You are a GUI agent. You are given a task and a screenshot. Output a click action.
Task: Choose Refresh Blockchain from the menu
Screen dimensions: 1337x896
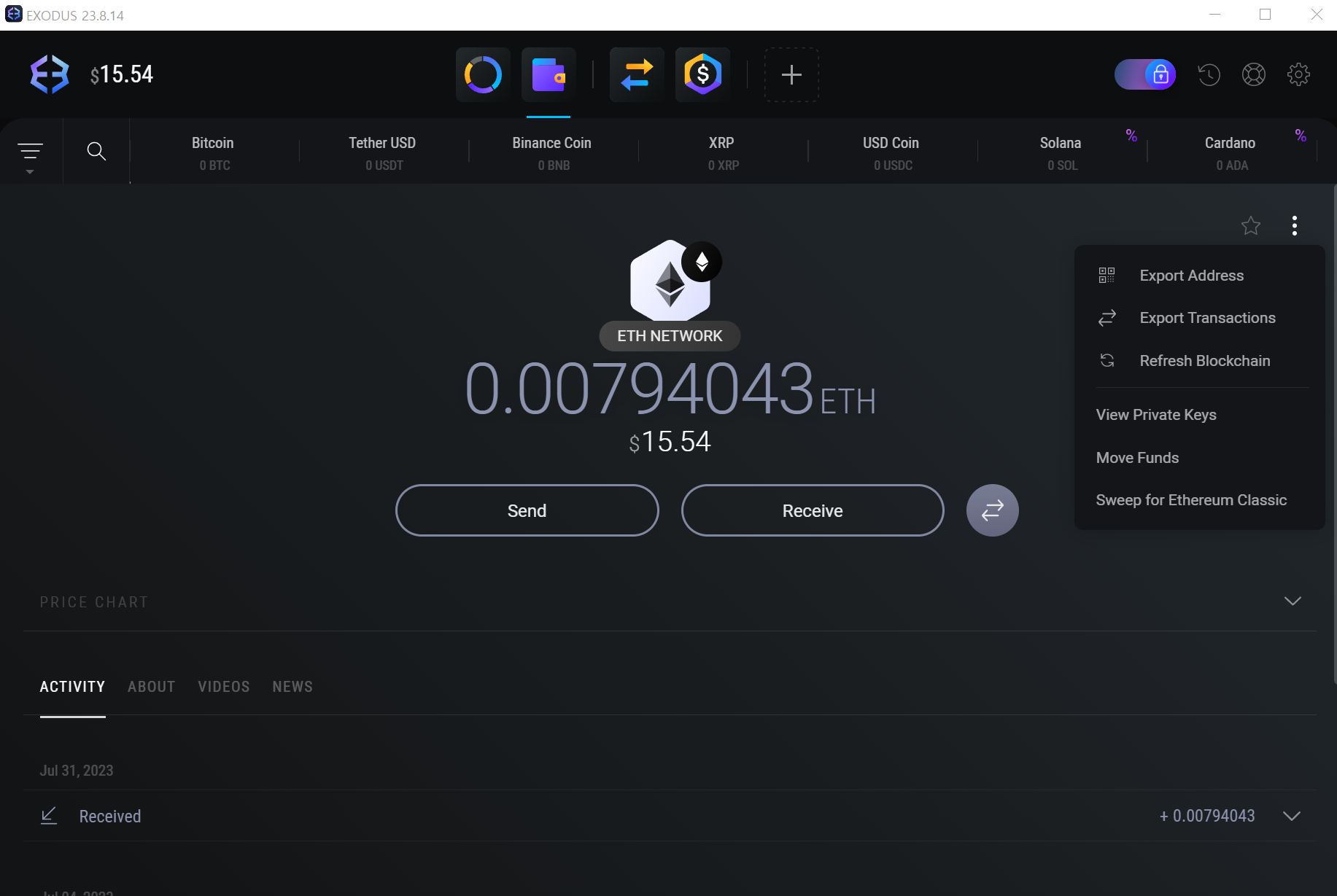click(1199, 361)
